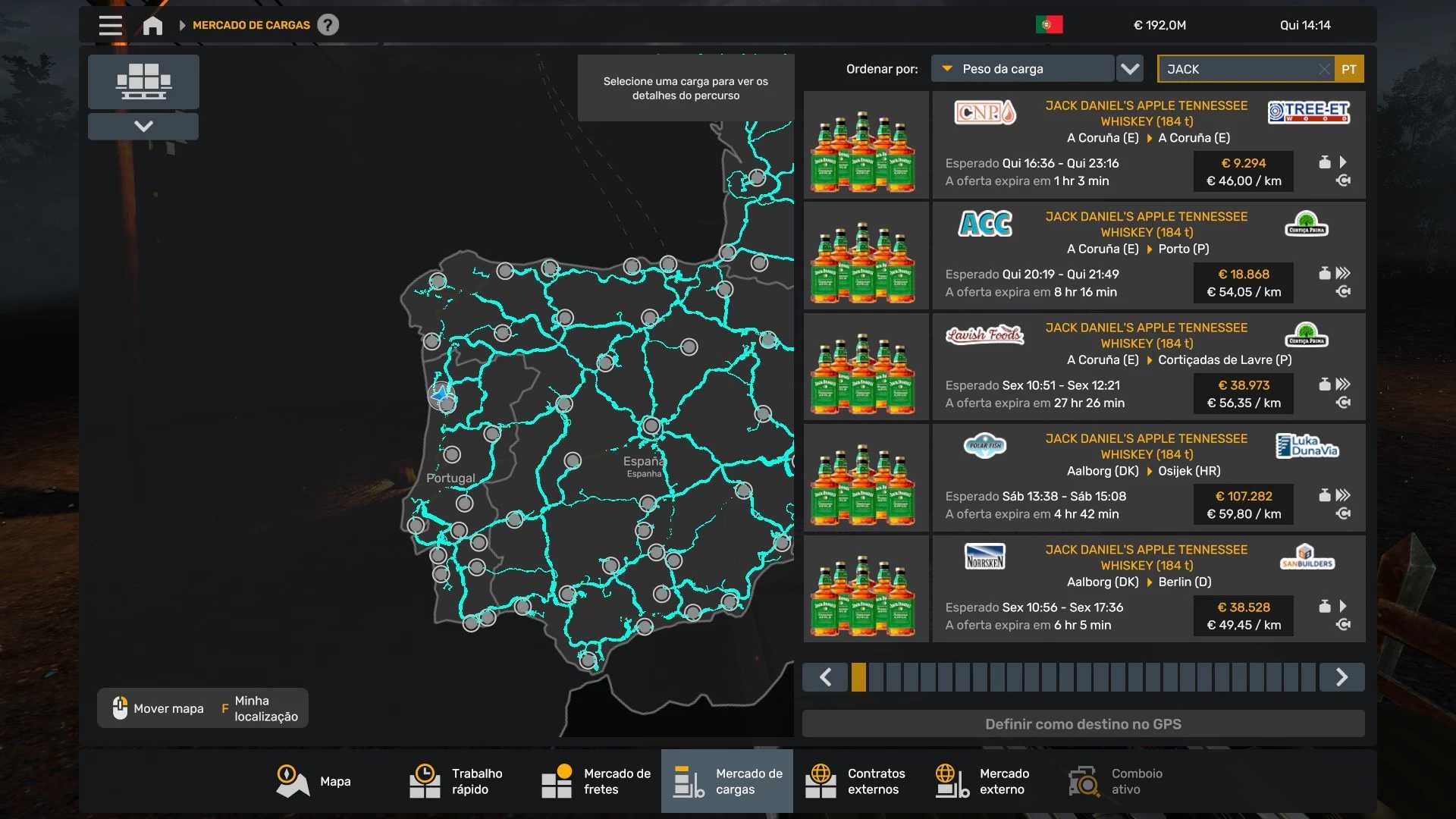Click the ACC job weight icon
The width and height of the screenshot is (1456, 819).
point(1324,273)
